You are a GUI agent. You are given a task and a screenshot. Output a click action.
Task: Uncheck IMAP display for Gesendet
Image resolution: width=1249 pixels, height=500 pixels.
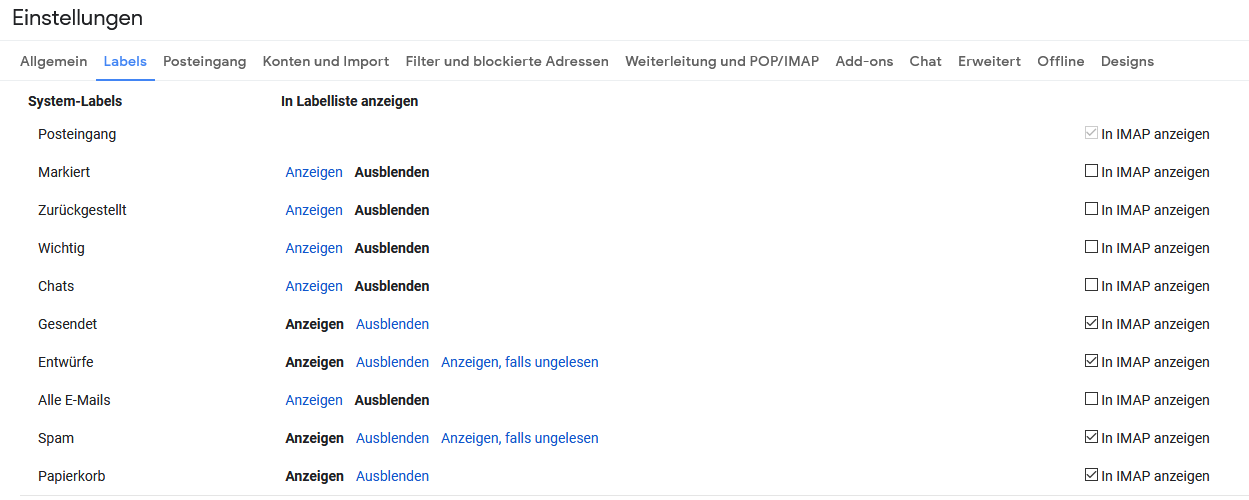coord(1091,323)
